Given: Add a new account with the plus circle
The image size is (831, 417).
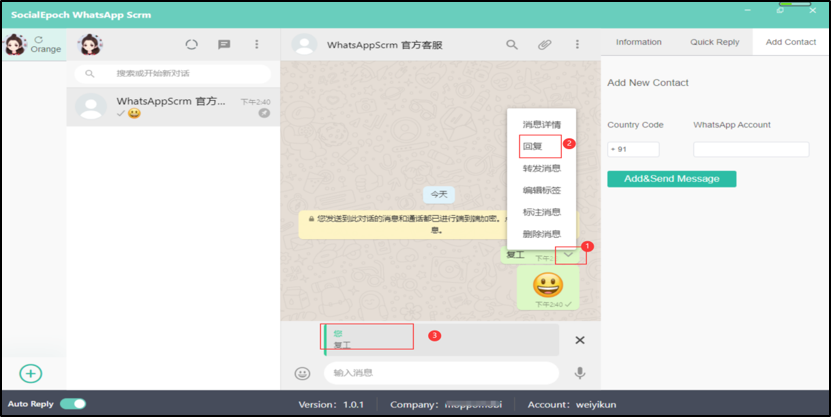Looking at the screenshot, I should pyautogui.click(x=31, y=374).
